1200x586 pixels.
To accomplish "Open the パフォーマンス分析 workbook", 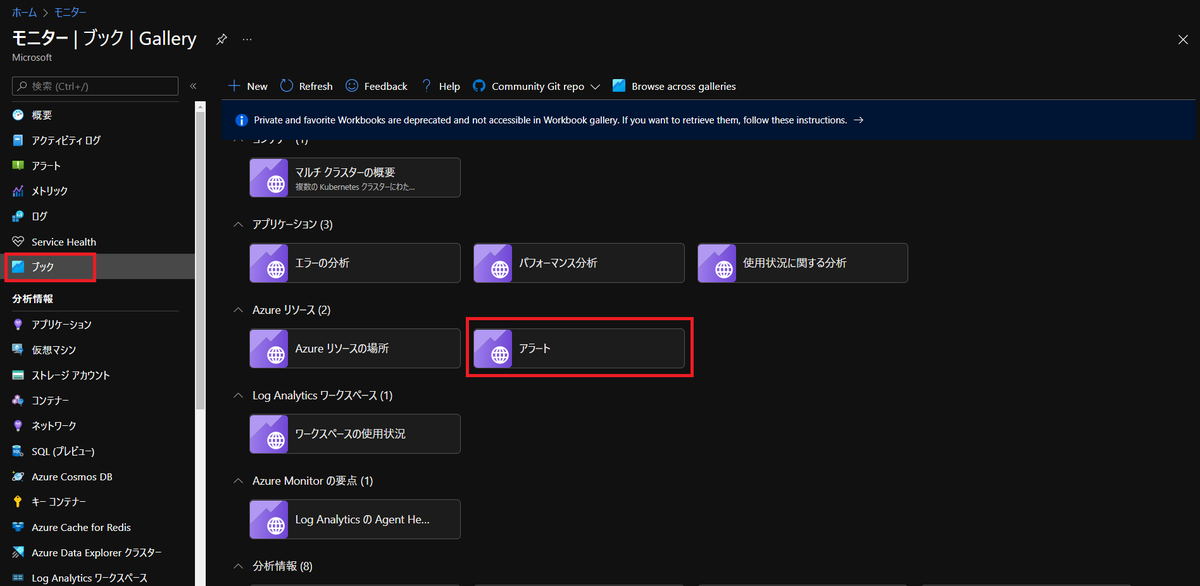I will [579, 263].
